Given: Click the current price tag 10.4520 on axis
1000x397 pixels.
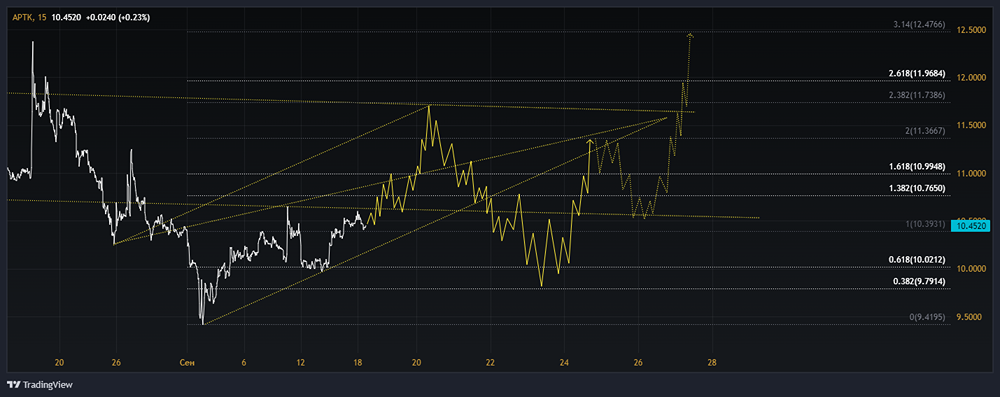Looking at the screenshot, I should [x=970, y=225].
